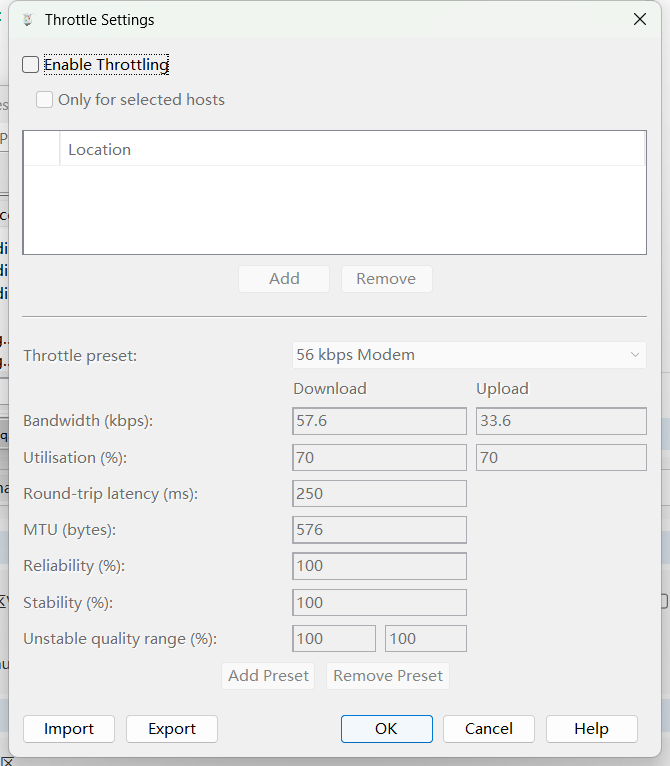Click the Charles app icon in title bar
The height and width of the screenshot is (766, 670).
click(x=27, y=20)
